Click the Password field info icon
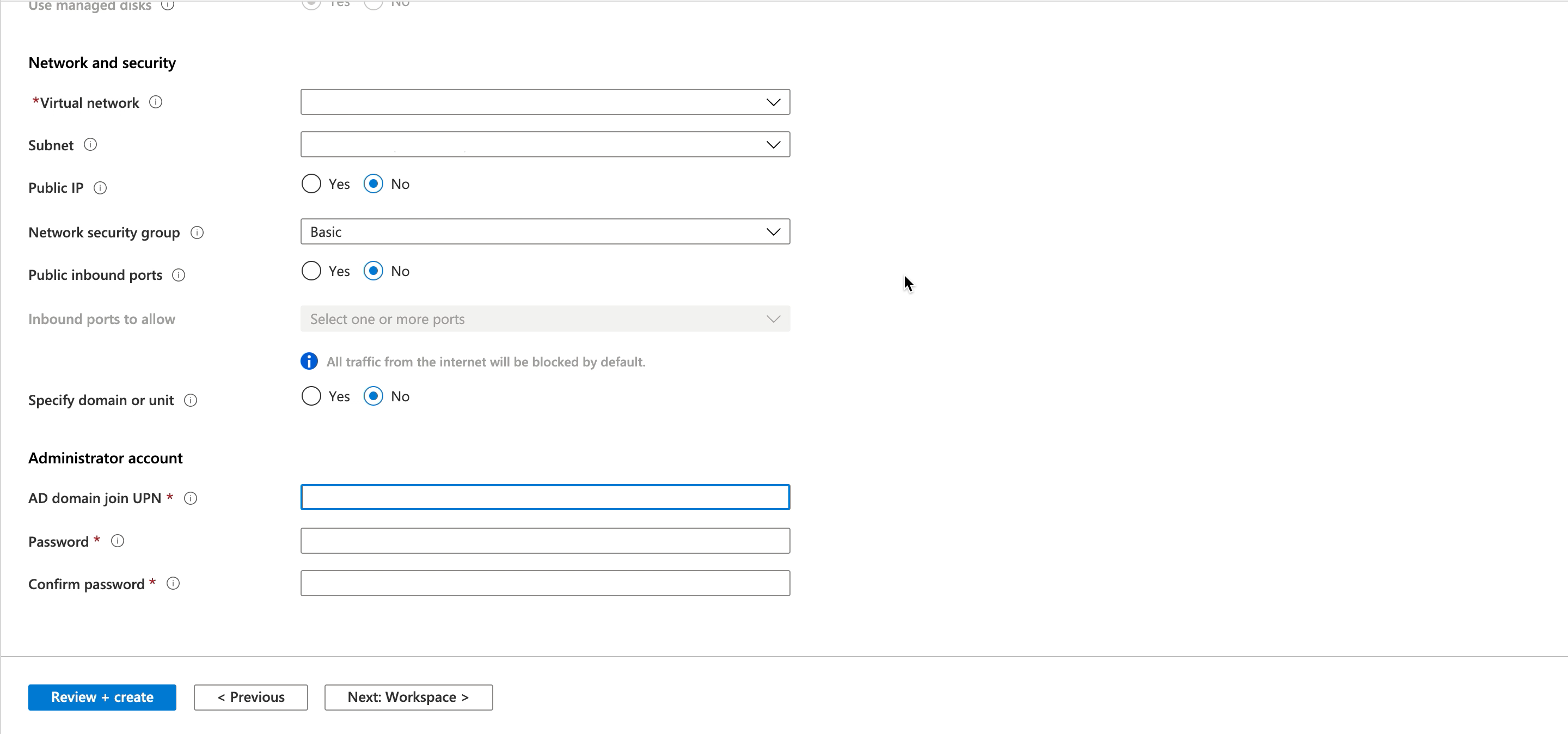Screen dimensions: 1568x734 (x=118, y=541)
